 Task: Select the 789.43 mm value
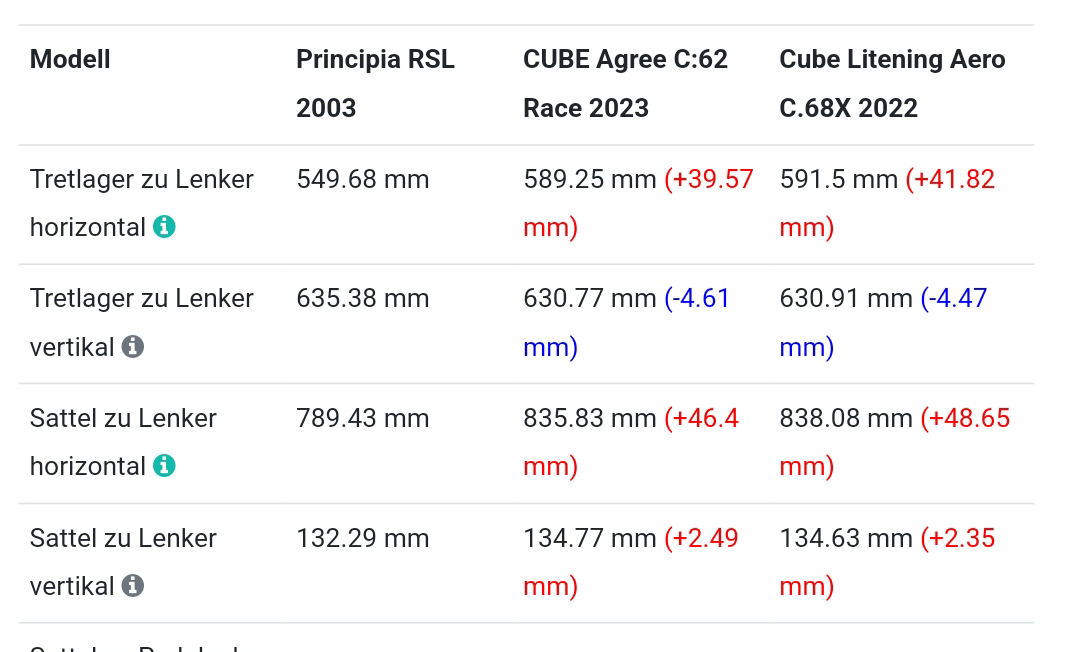[362, 419]
